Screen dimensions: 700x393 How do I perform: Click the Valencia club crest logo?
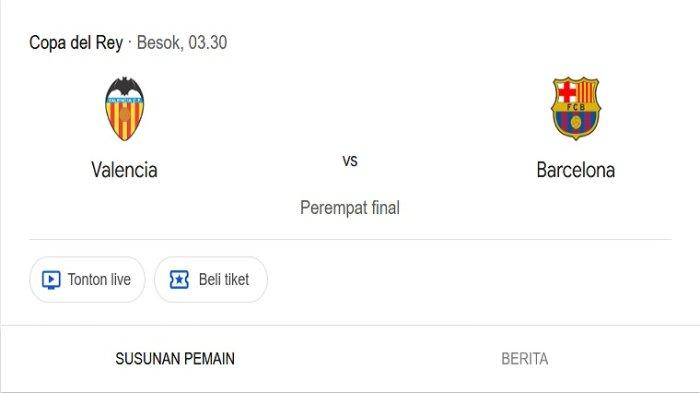pyautogui.click(x=125, y=109)
